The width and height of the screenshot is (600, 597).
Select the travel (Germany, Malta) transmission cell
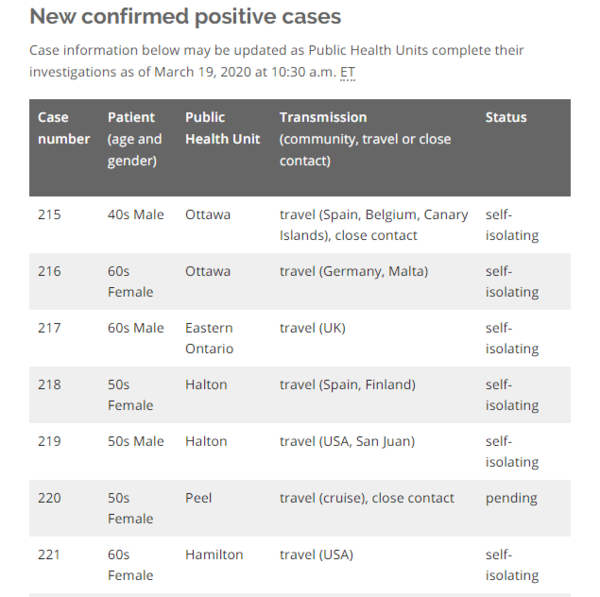[353, 271]
